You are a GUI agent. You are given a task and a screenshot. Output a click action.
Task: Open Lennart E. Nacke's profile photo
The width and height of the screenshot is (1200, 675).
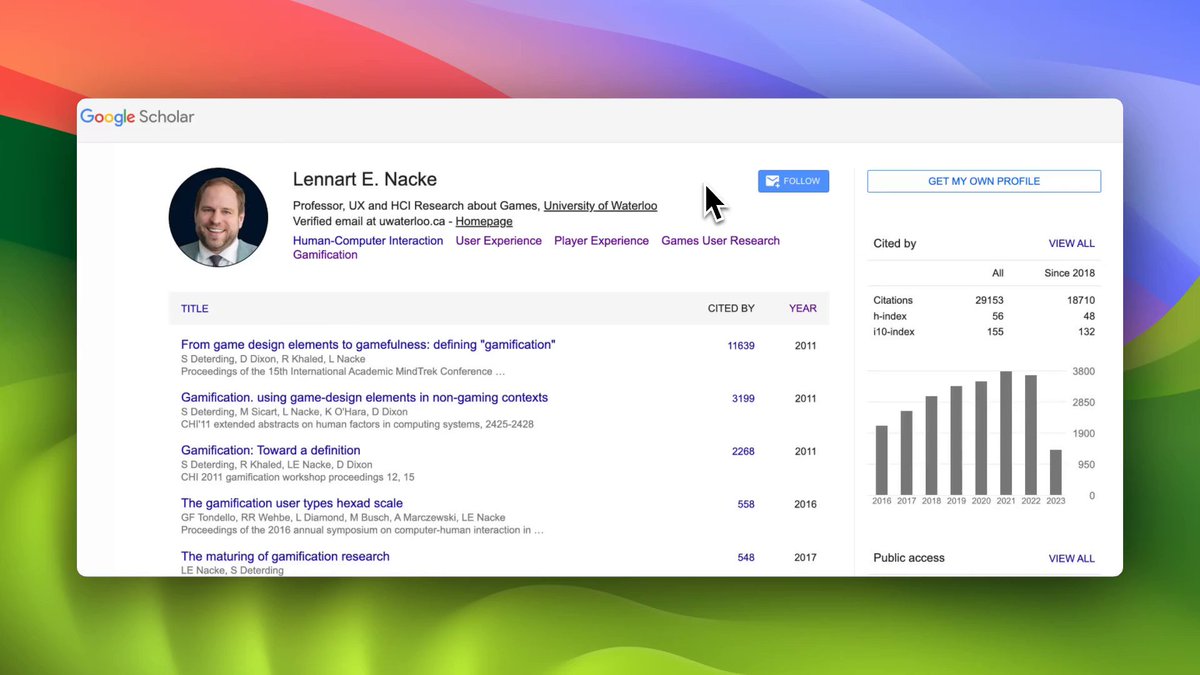218,217
